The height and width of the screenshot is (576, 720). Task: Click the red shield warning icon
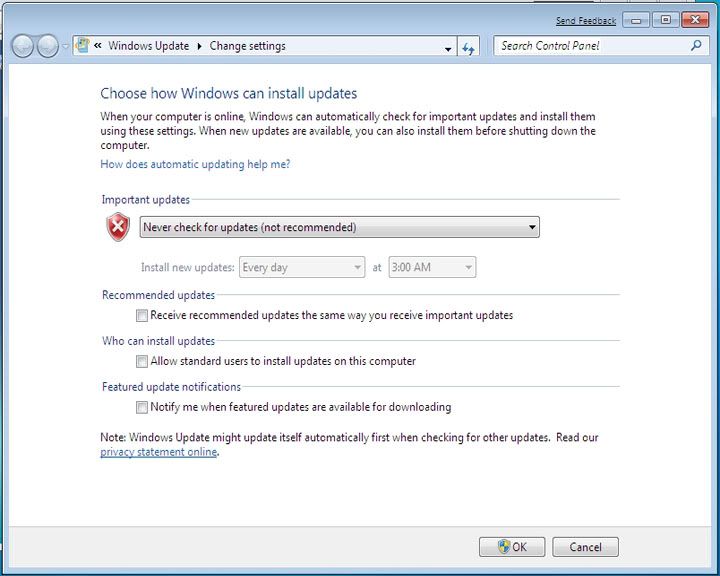pos(118,226)
